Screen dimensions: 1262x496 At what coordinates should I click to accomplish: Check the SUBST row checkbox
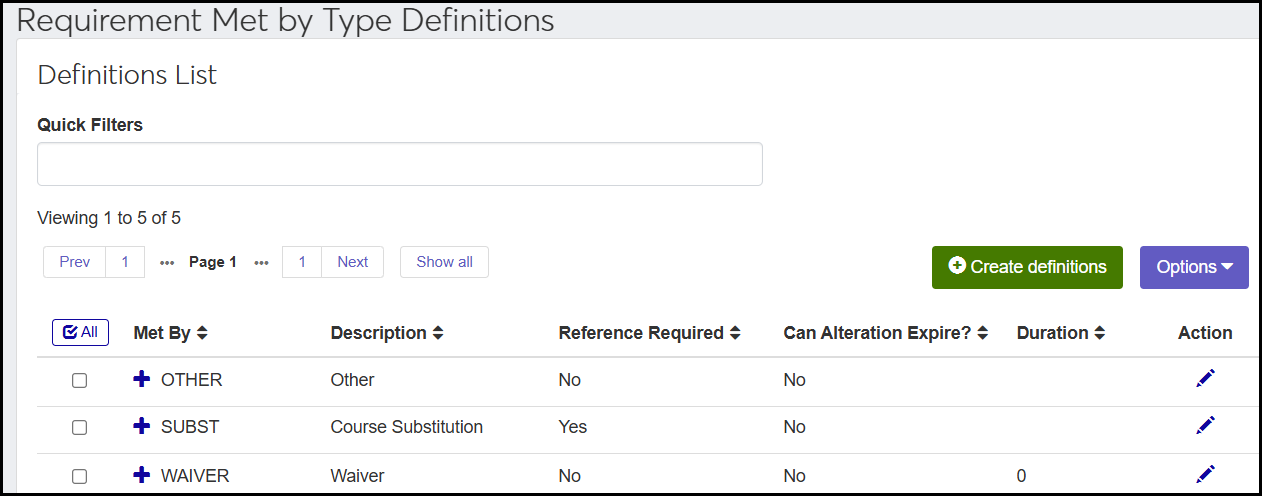click(80, 428)
